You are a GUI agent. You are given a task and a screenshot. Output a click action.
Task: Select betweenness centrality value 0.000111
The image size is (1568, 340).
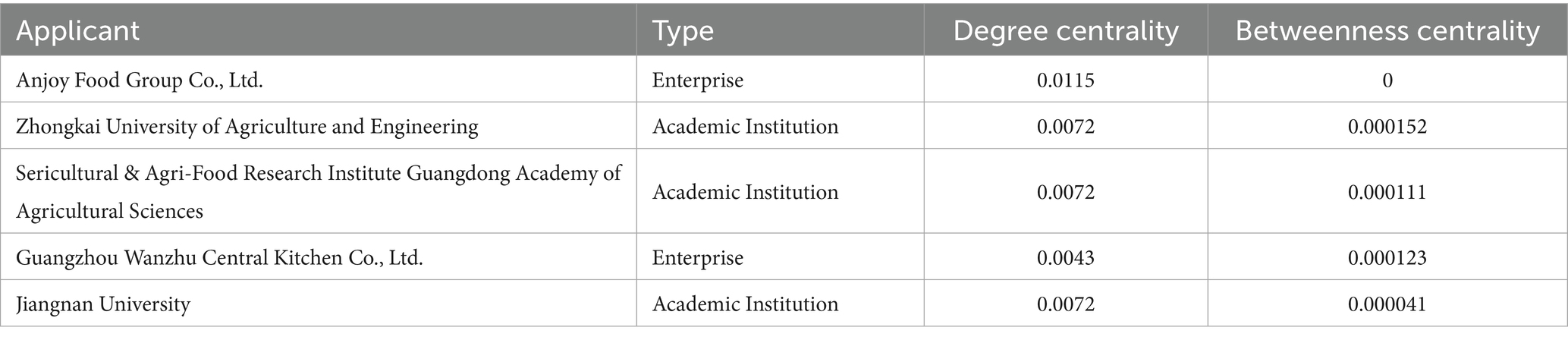coord(1387,192)
